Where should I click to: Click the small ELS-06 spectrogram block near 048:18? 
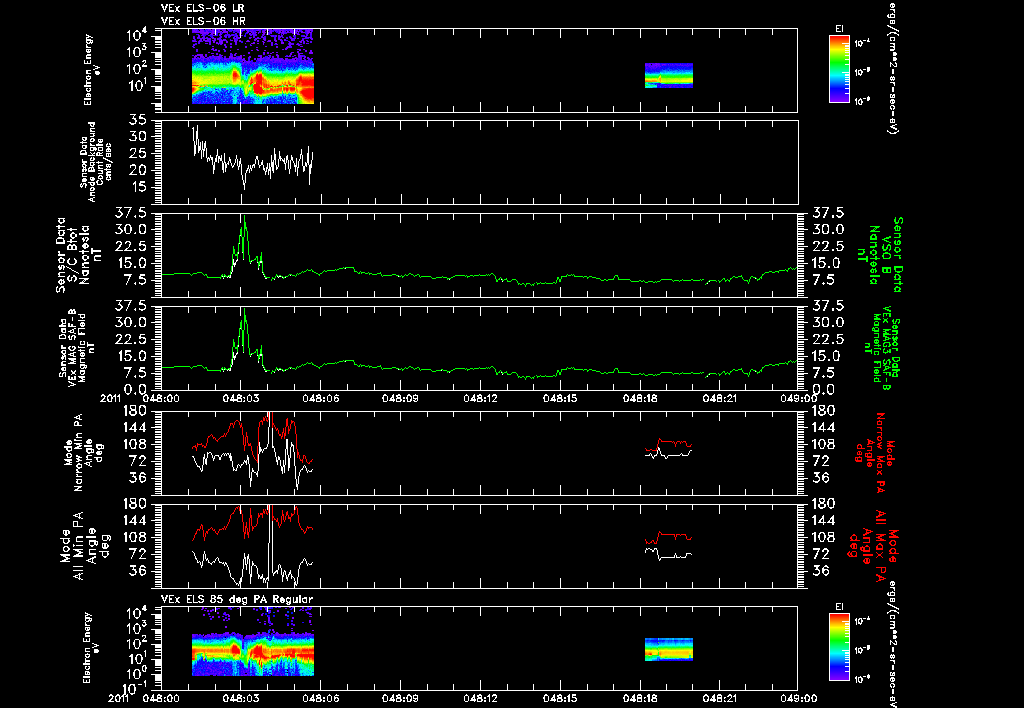(669, 75)
